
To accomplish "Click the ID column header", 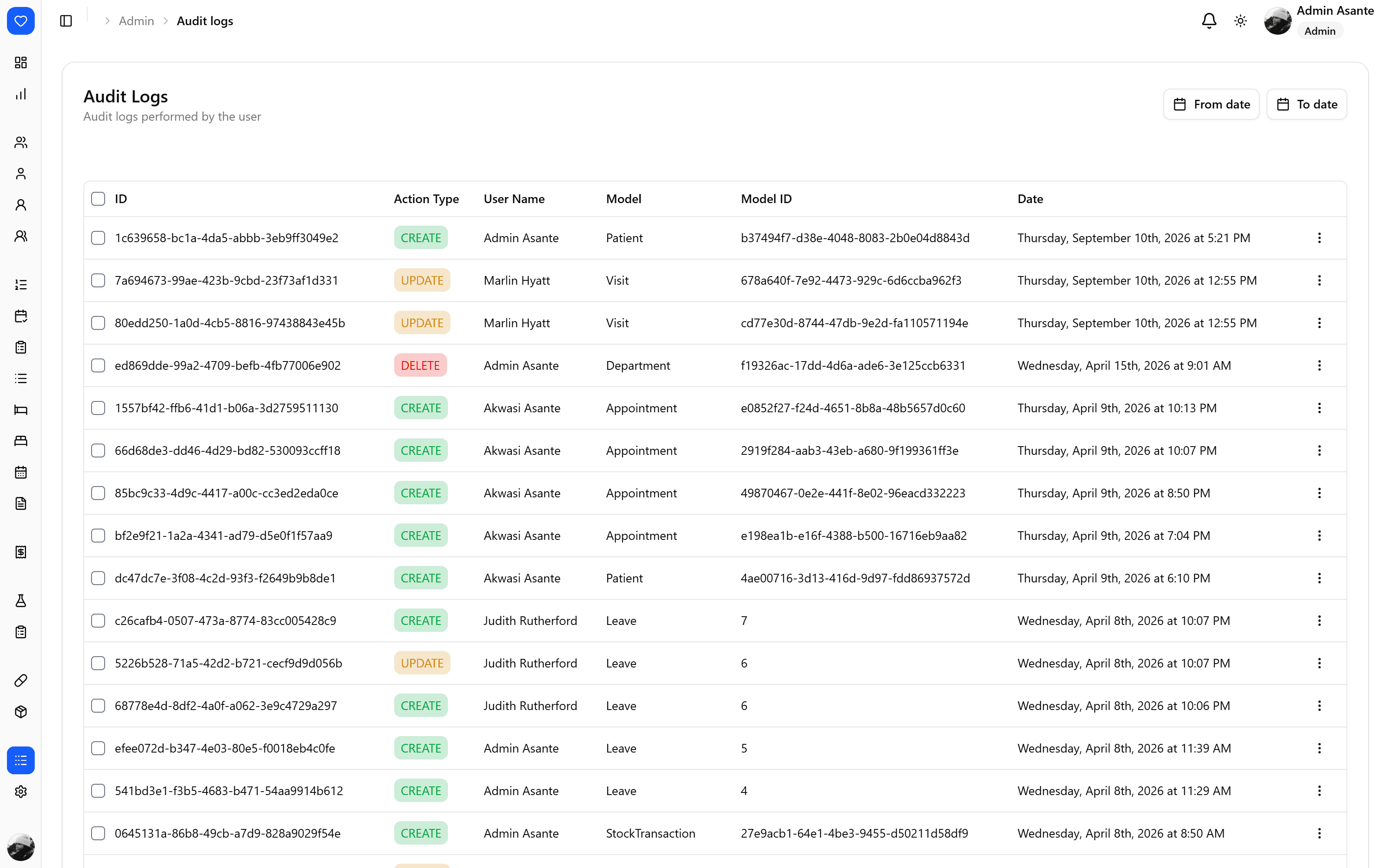I will pos(121,199).
